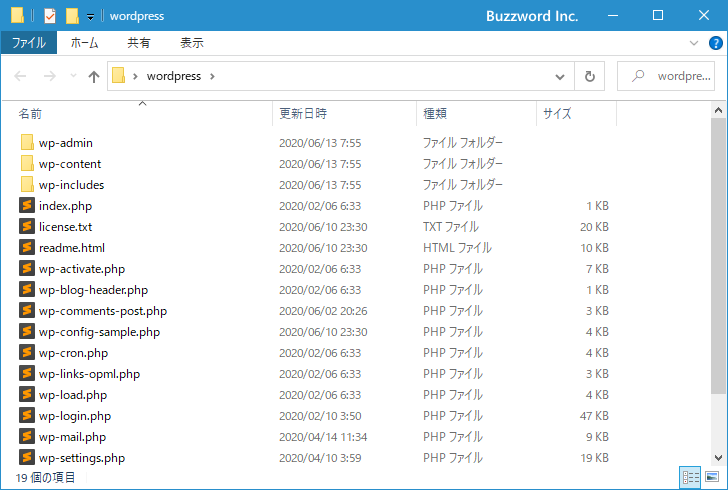
Task: Select the wp-config-sample.php file name
Action: click(99, 332)
